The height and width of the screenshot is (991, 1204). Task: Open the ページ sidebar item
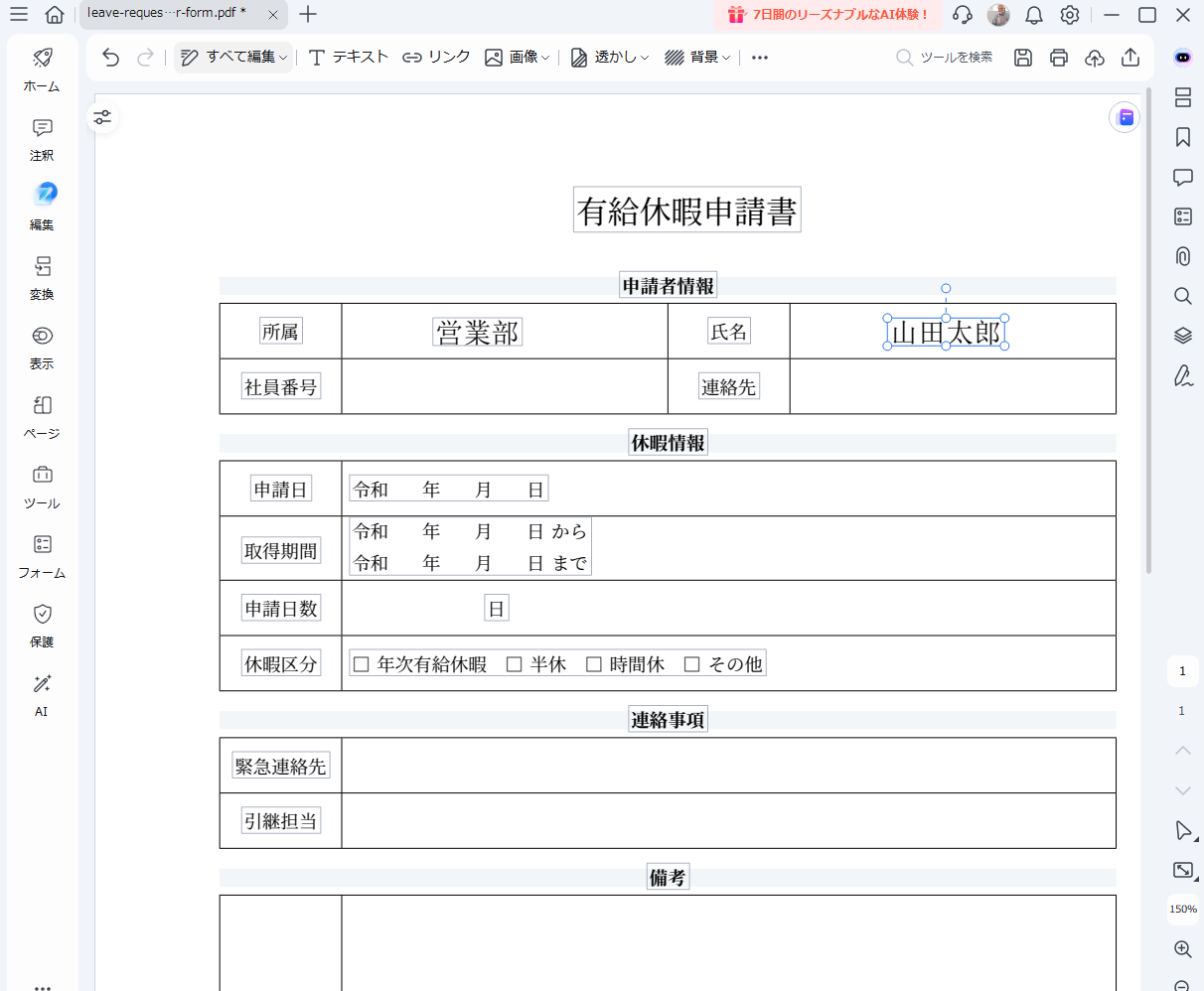(42, 417)
